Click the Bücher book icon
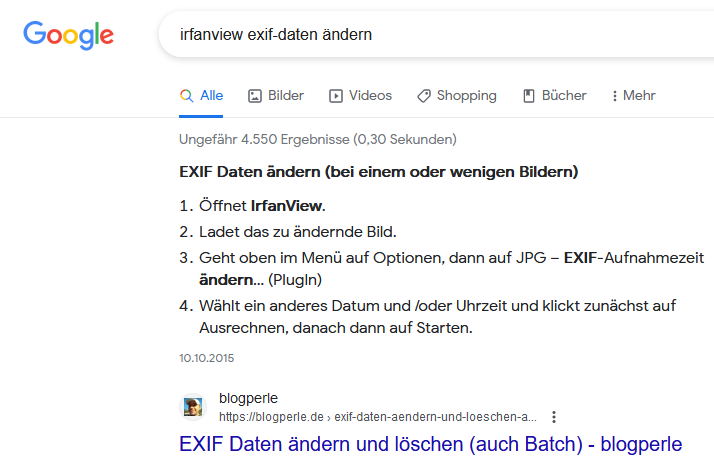This screenshot has height=472, width=714. [x=529, y=96]
